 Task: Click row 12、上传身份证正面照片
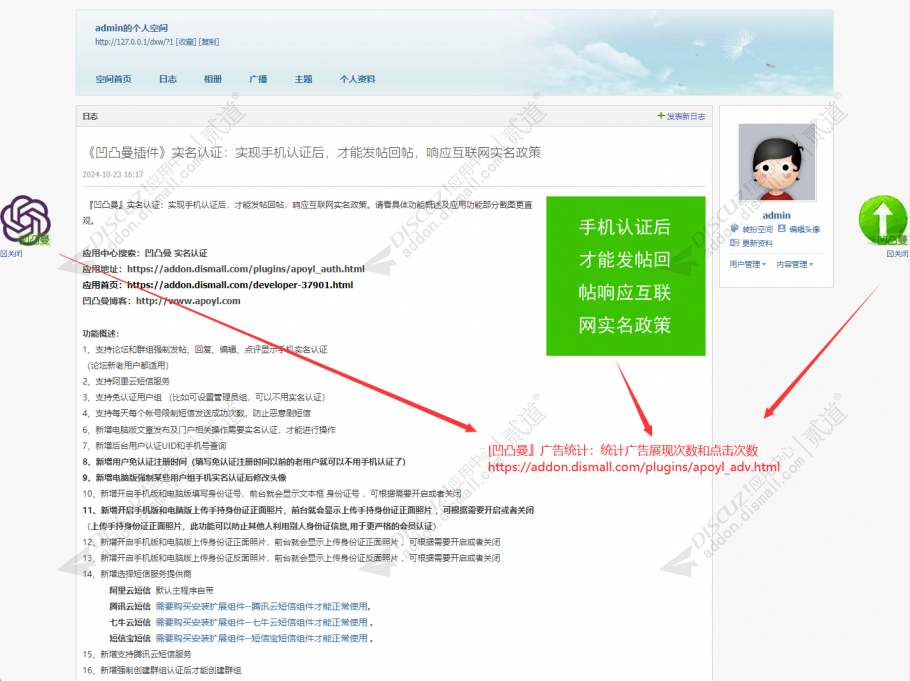click(291, 542)
